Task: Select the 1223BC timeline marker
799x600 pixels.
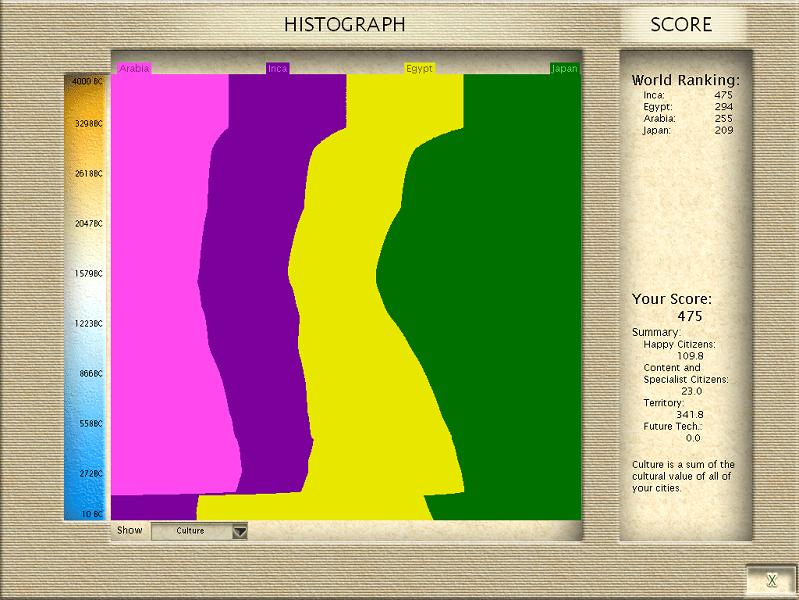Action: click(87, 324)
